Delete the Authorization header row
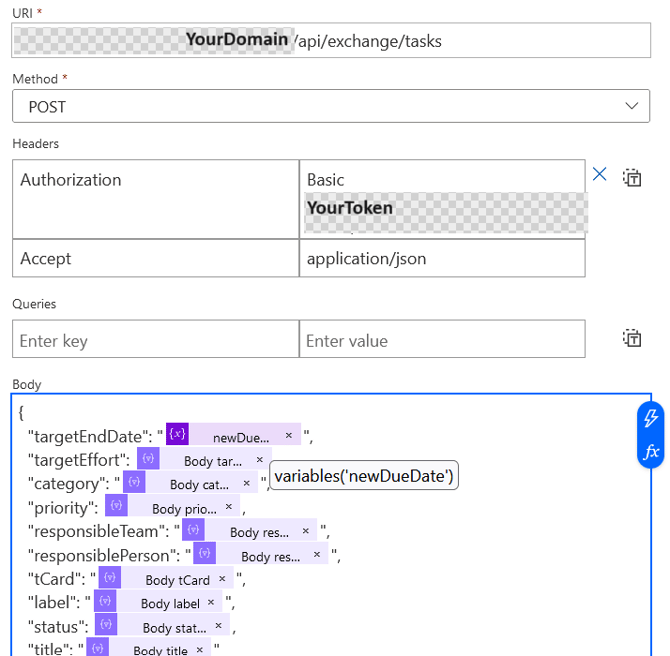This screenshot has height=656, width=670. coord(599,175)
